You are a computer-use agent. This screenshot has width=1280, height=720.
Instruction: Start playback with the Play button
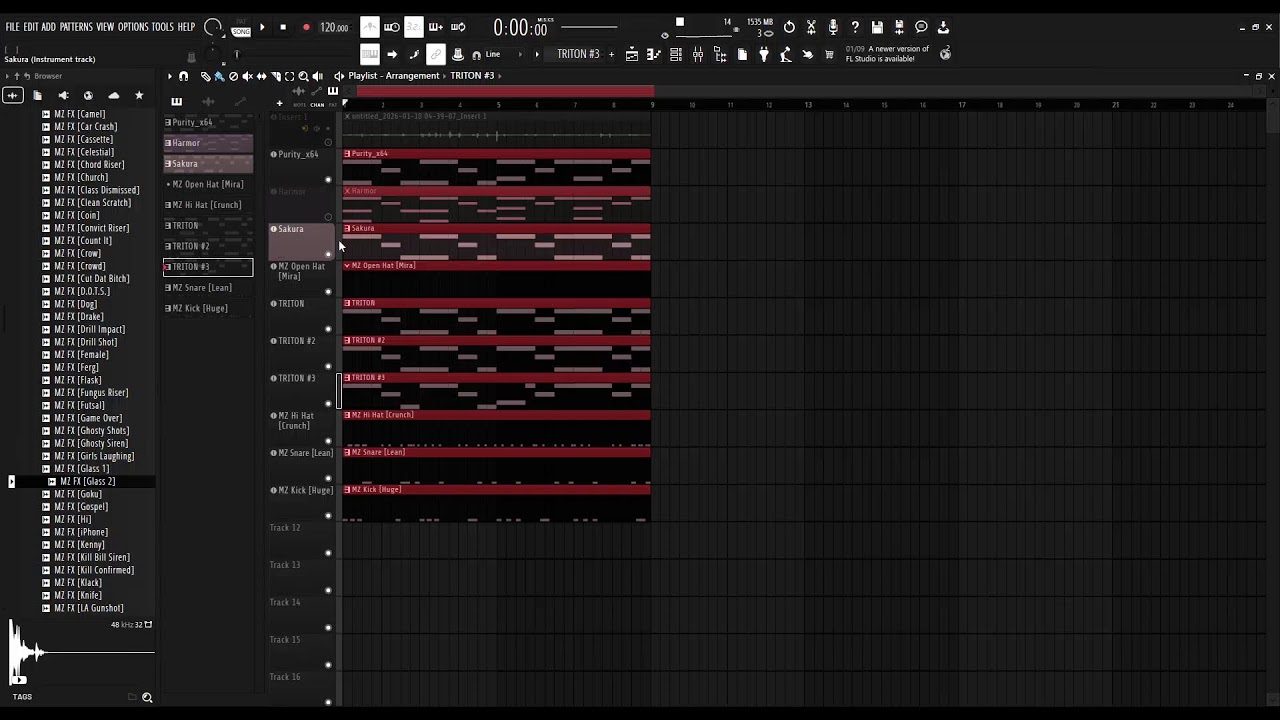click(x=262, y=27)
